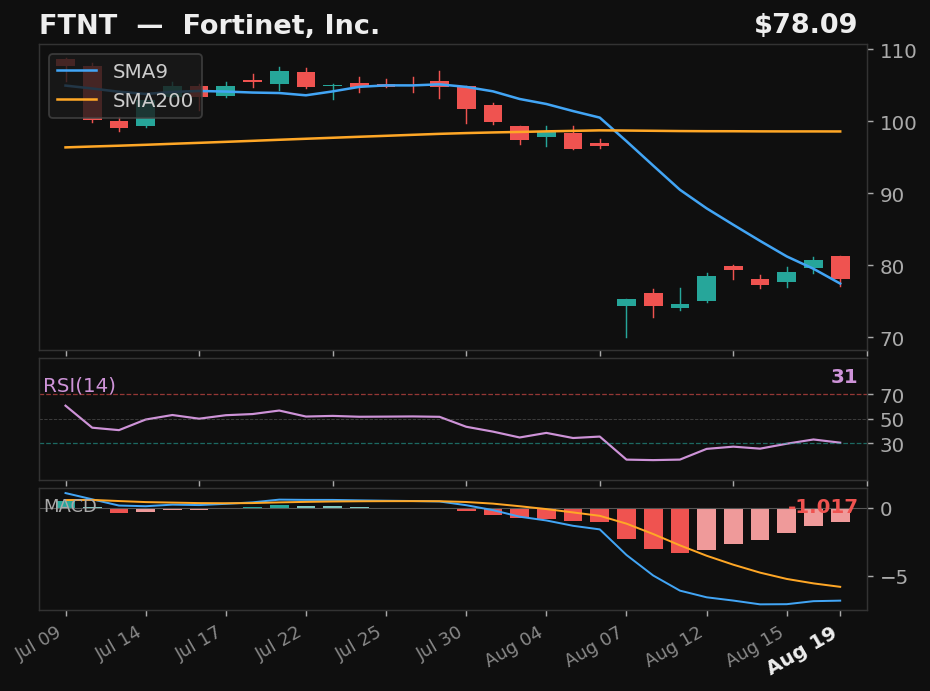Click the Aug 12 date label
This screenshot has height=691, width=930.
click(x=674, y=646)
